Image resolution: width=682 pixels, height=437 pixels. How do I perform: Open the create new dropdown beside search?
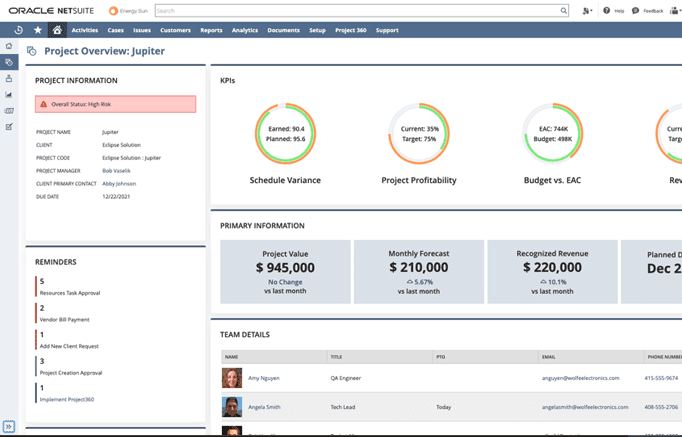pyautogui.click(x=587, y=11)
